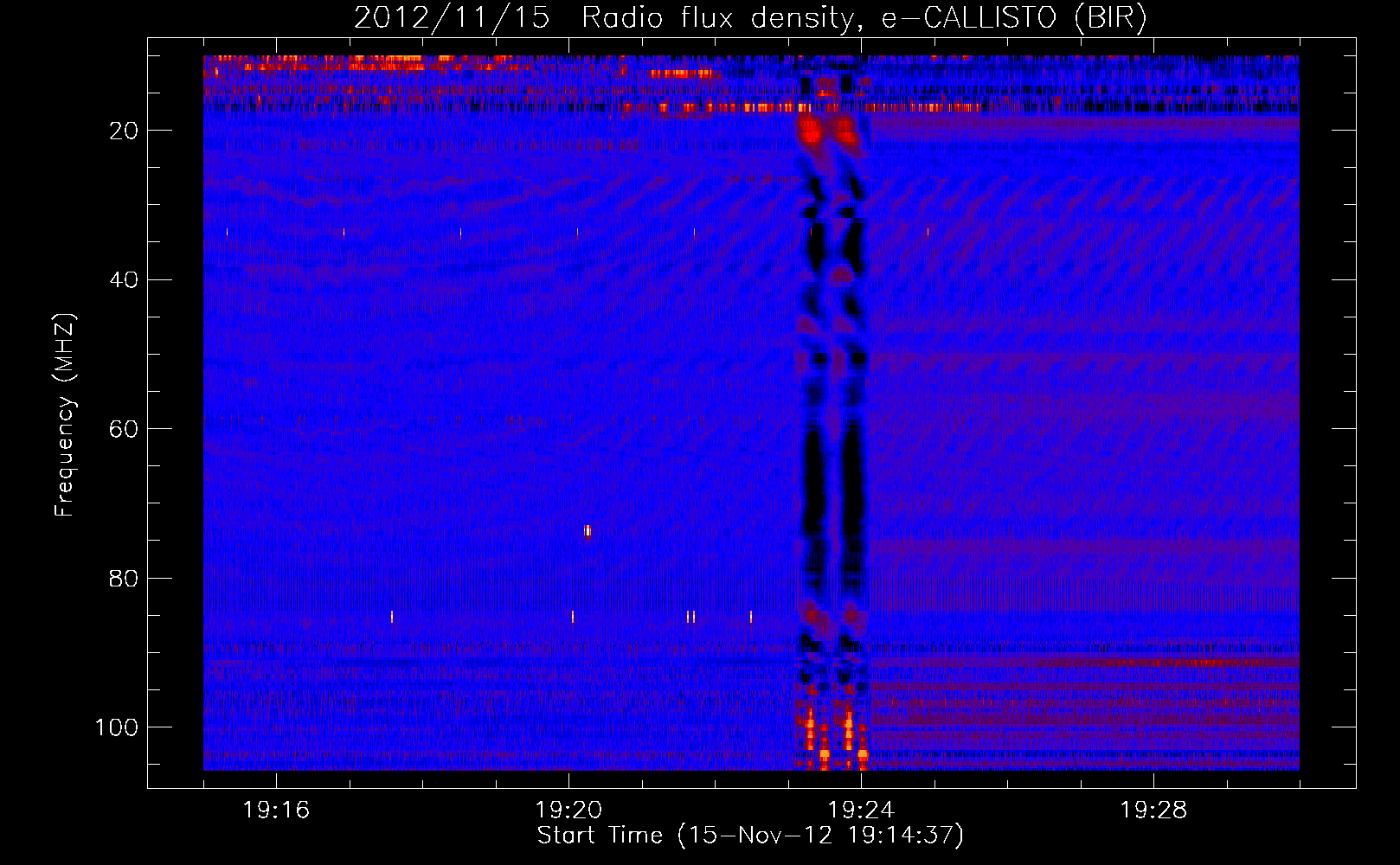
Task: Click the '100' frequency tick label
Action: click(x=118, y=727)
